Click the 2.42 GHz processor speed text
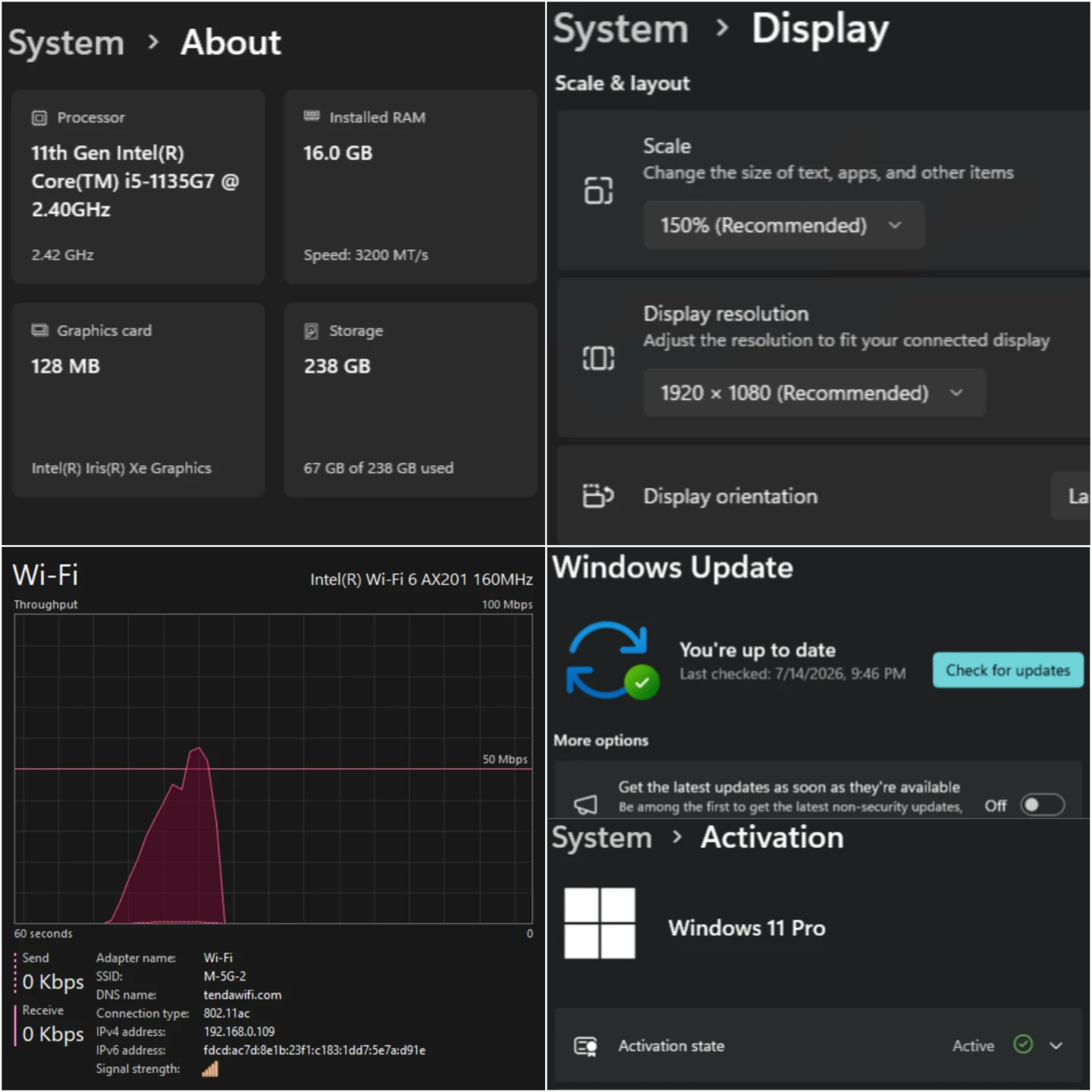1092x1092 pixels. [x=62, y=255]
